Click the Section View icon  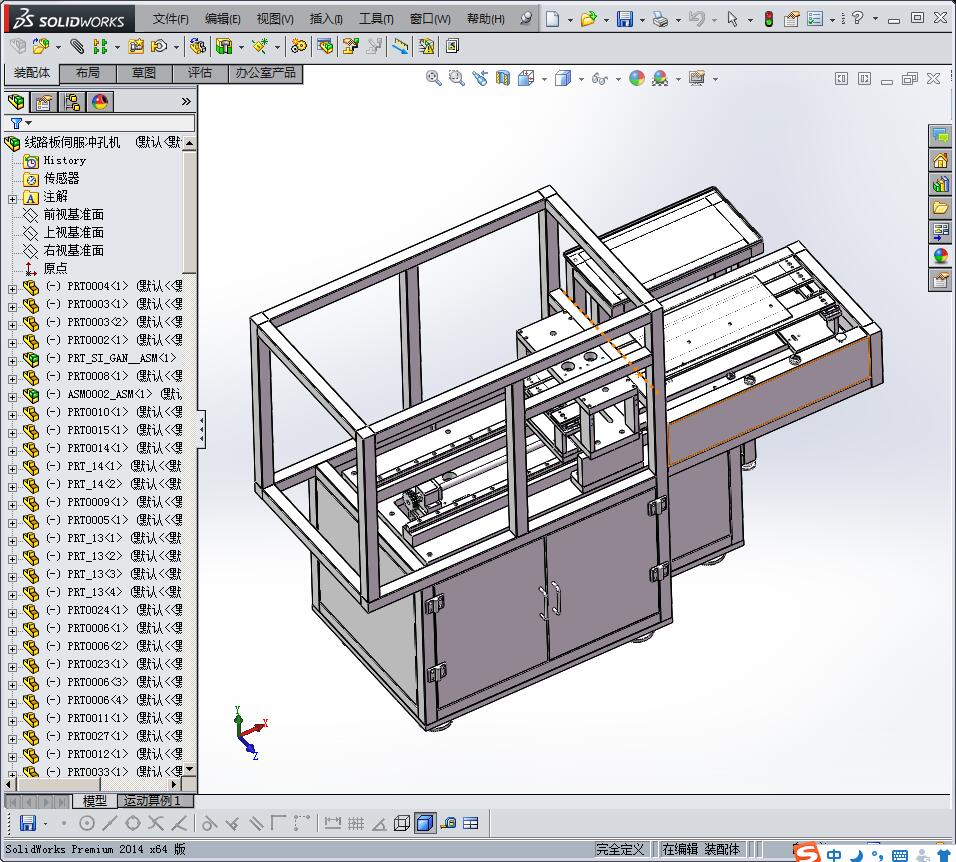[x=503, y=78]
